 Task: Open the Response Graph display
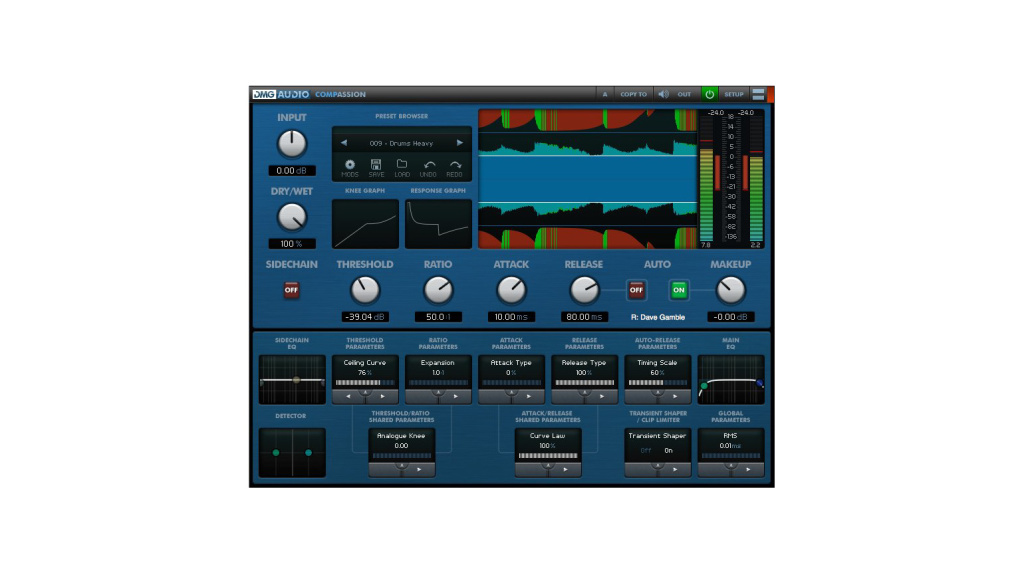438,224
